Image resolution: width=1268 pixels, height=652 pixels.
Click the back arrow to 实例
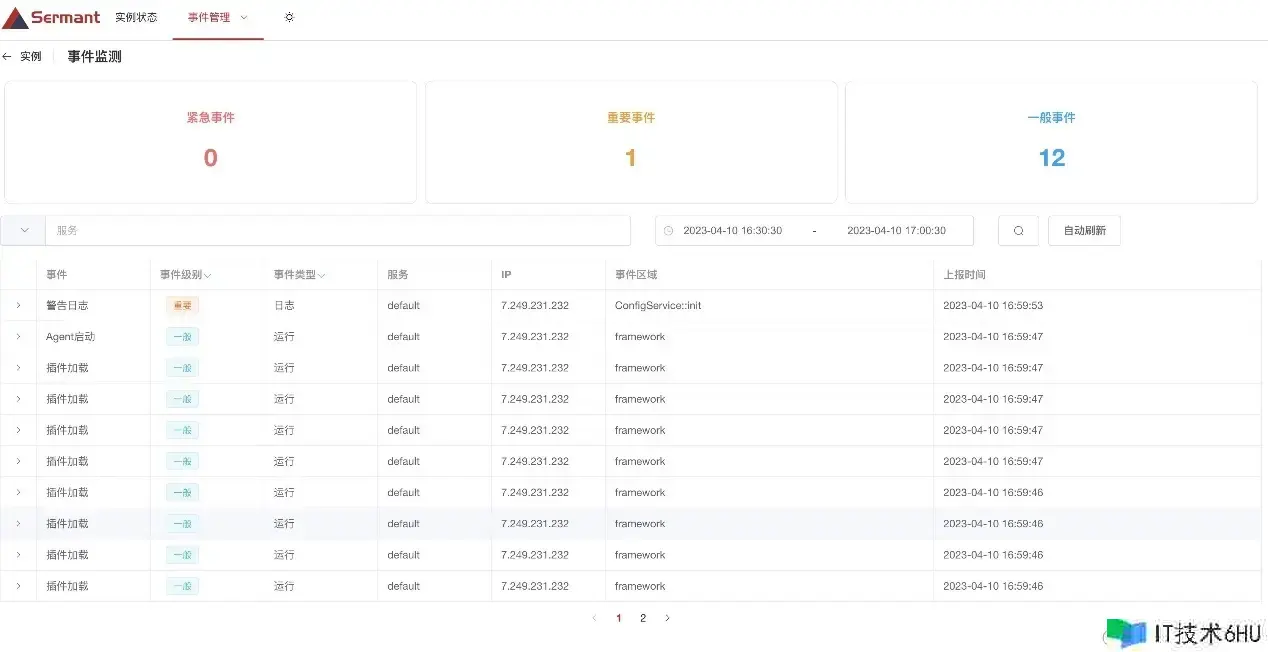[8, 57]
